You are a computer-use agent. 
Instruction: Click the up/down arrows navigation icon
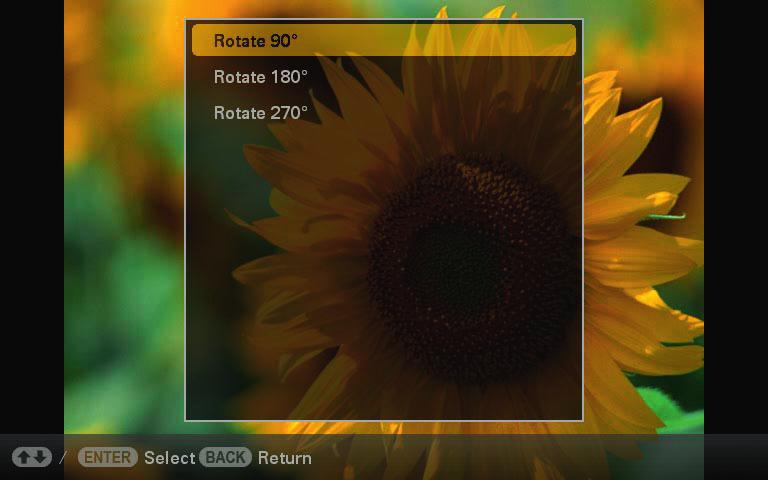coord(32,457)
